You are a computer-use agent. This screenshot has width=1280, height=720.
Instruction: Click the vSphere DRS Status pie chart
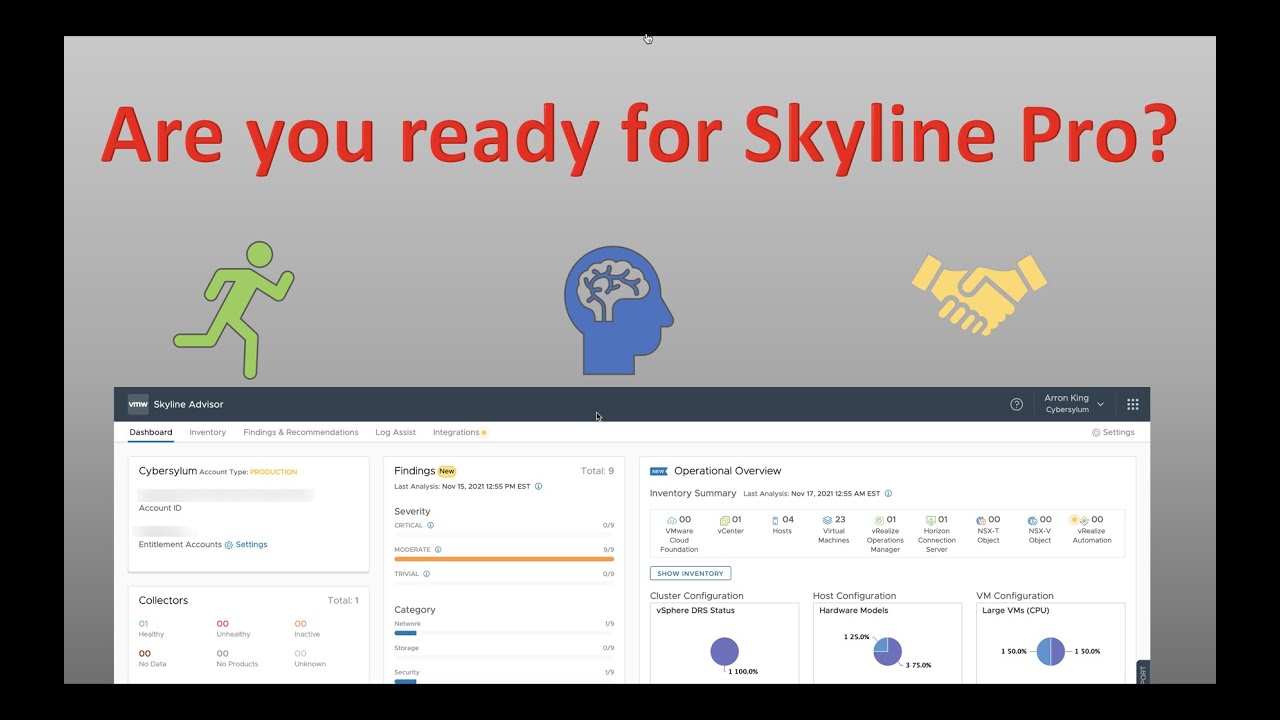725,652
